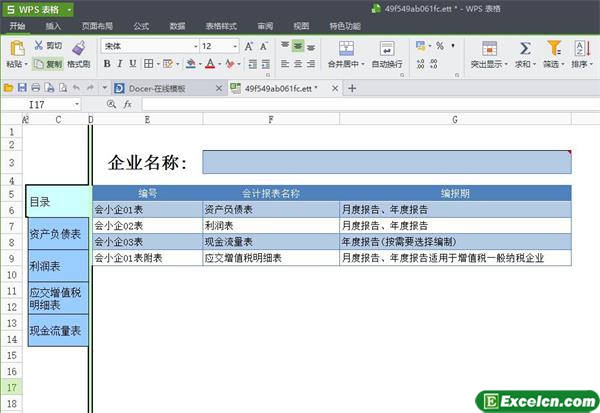The image size is (600, 413).
Task: Switch to the 审阅 ribbon tab
Action: [x=265, y=26]
